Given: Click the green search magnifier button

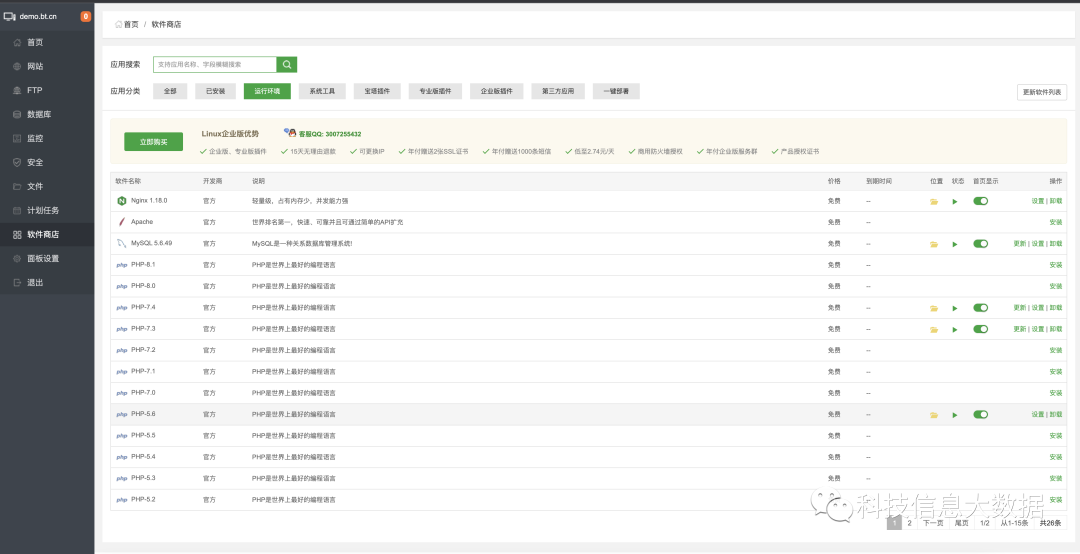Looking at the screenshot, I should click(287, 64).
